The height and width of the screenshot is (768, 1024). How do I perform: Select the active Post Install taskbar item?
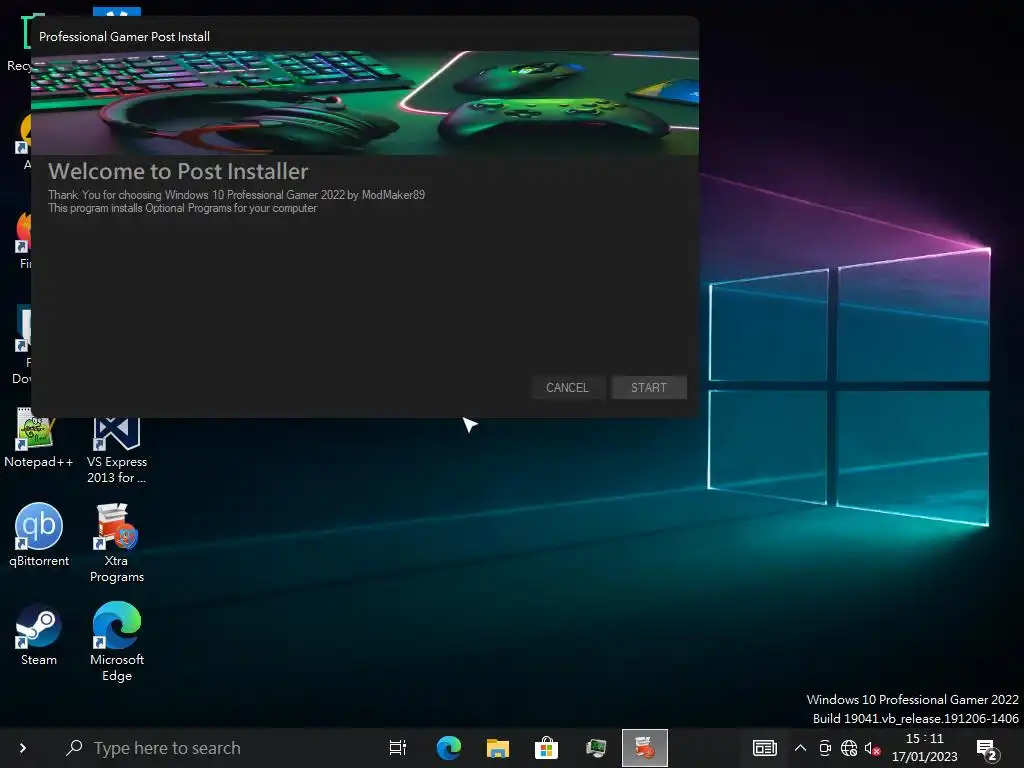click(645, 748)
